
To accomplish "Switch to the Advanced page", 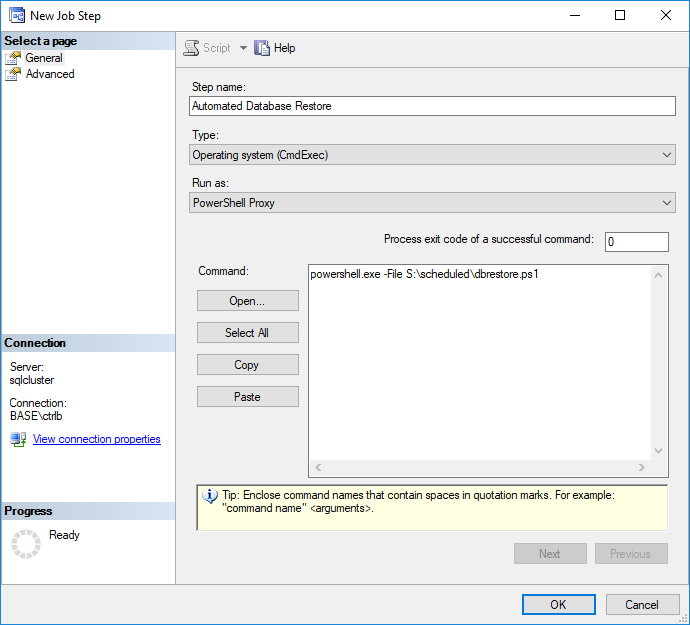I will pos(50,74).
